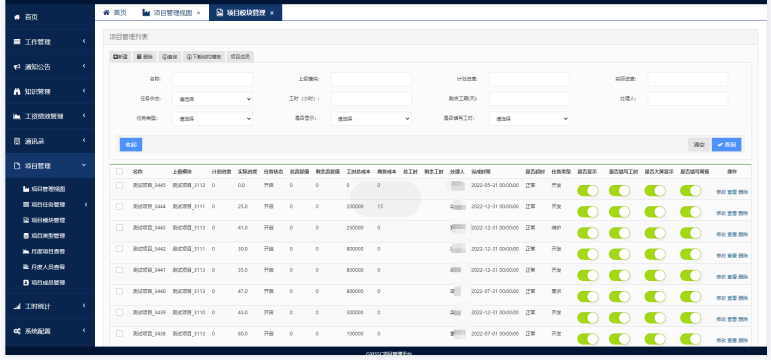Screen dimensions: 771x360
Task: Click the icon on the 删除 toolbar button
Action: tap(139, 57)
